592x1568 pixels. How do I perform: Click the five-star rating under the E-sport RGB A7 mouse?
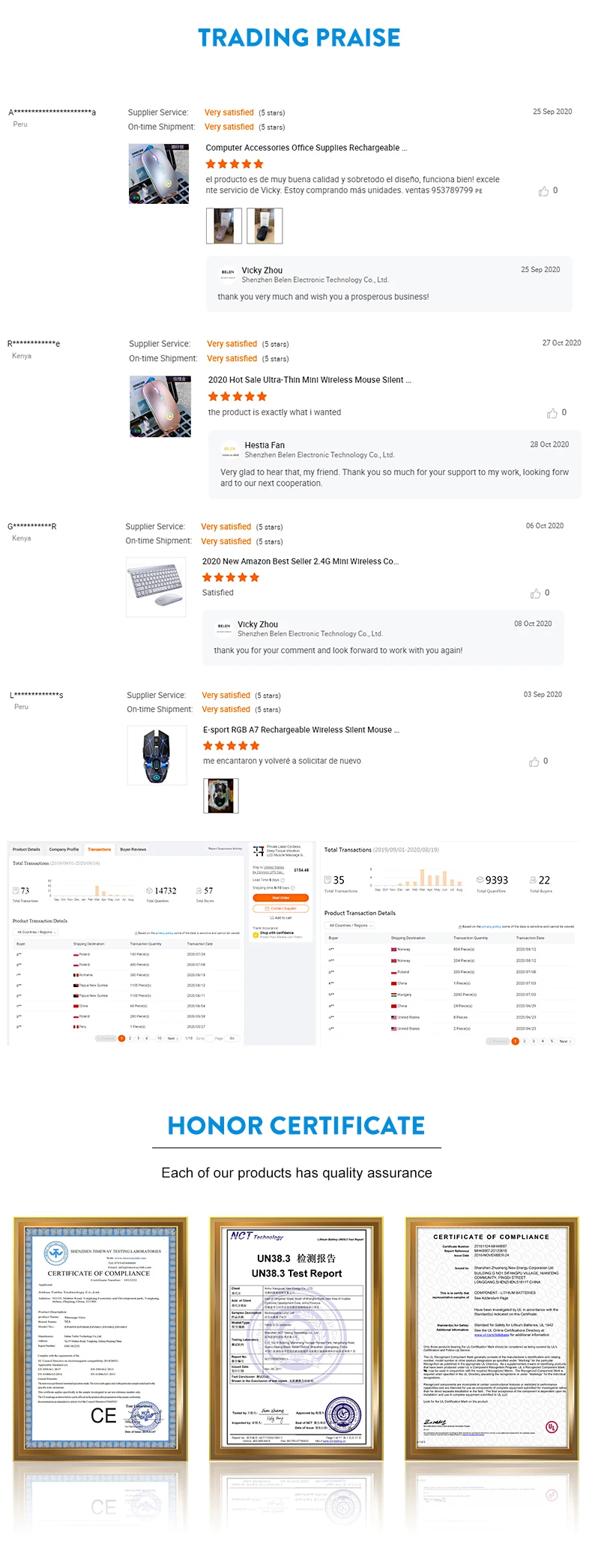[232, 746]
